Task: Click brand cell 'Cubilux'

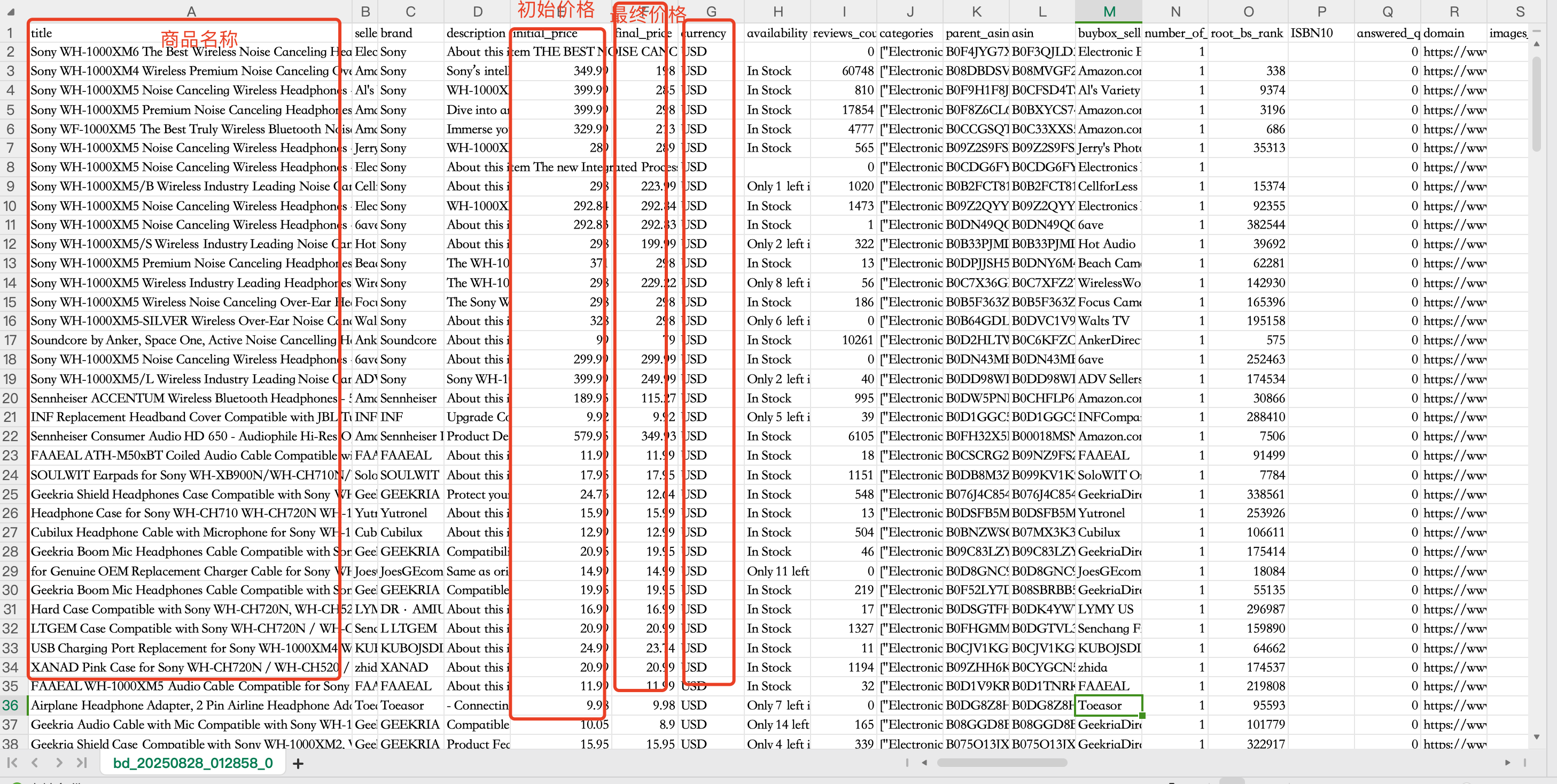Action: [x=411, y=532]
